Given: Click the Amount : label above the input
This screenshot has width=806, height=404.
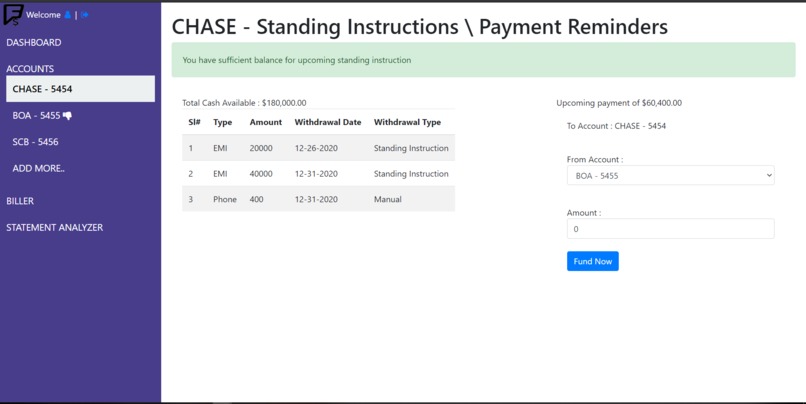Looking at the screenshot, I should pos(584,213).
